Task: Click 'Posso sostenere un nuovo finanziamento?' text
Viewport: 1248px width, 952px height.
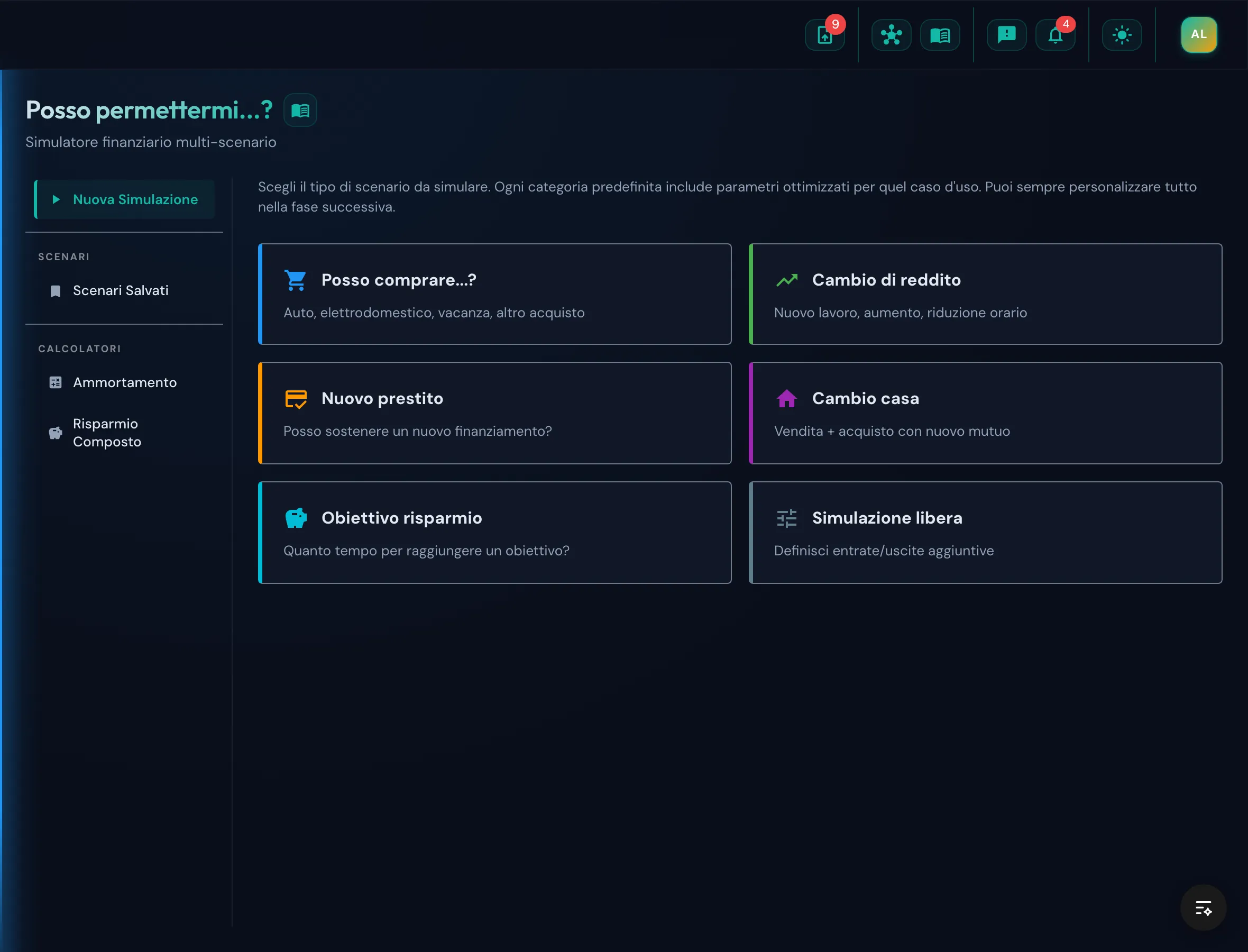Action: 418,431
